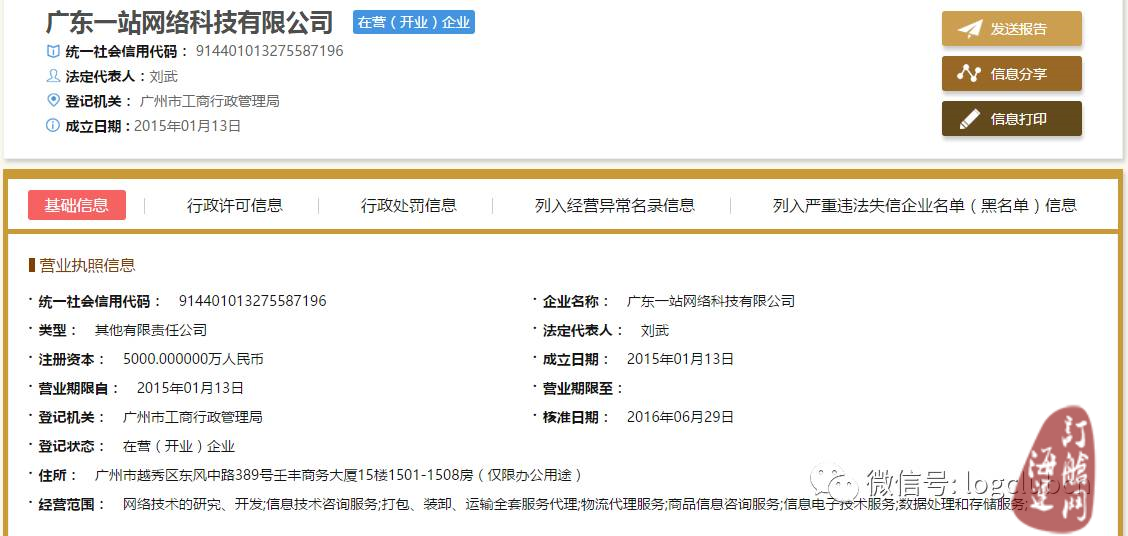
Task: Click the header legal representative name 刘武
Action: click(x=163, y=76)
